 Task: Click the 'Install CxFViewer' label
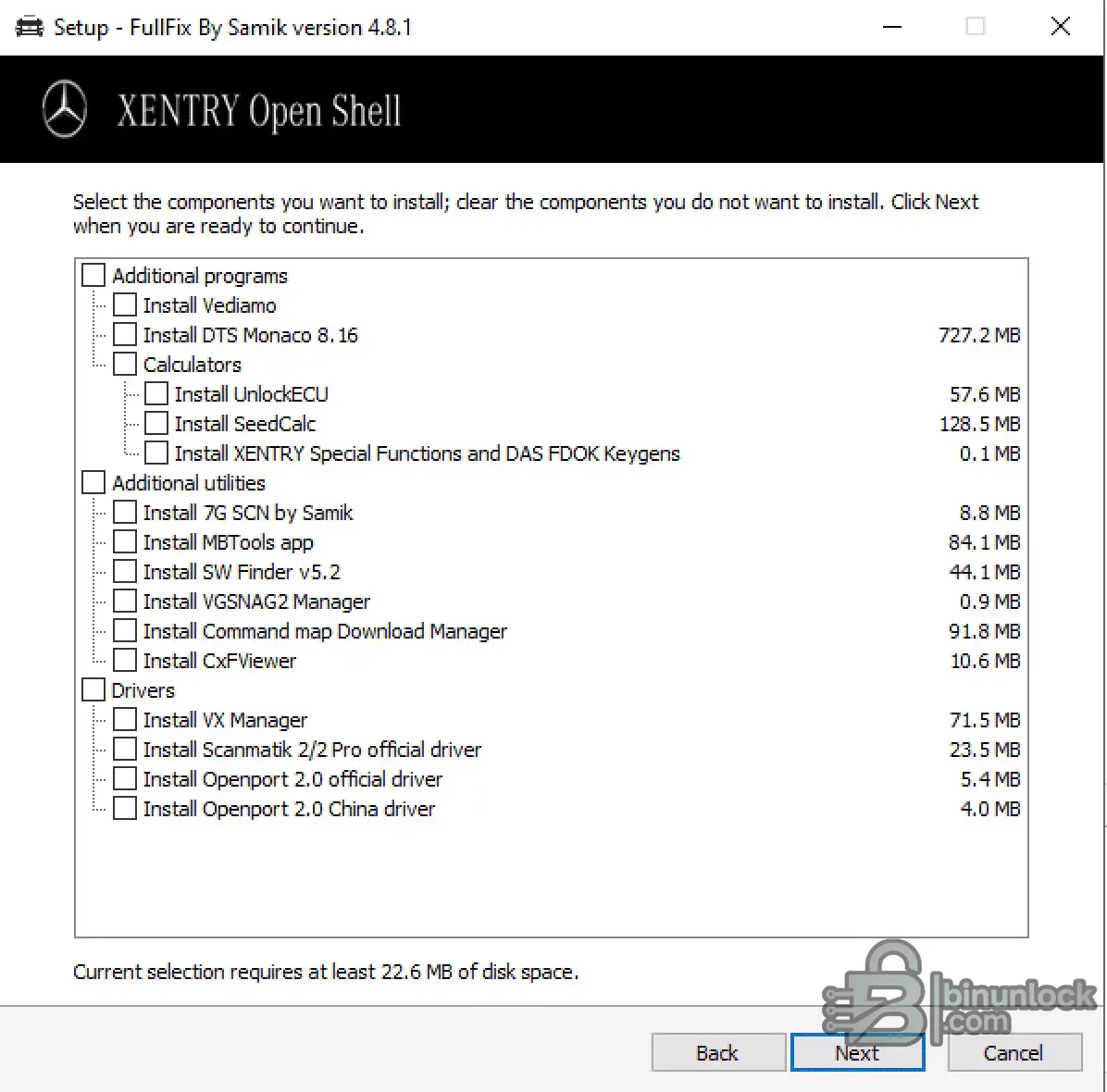coord(219,662)
